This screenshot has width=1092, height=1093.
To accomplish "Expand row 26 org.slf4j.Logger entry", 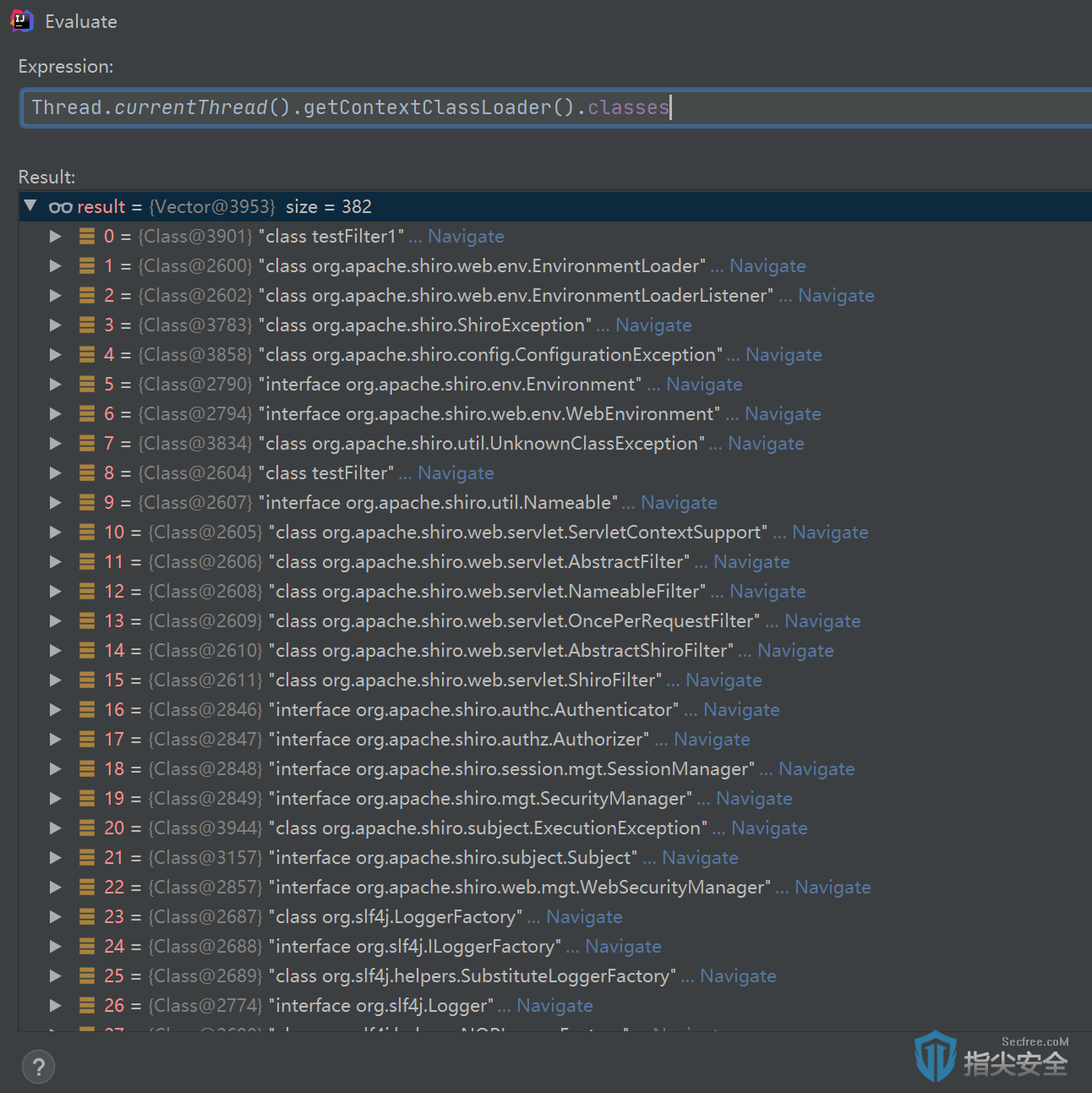I will coord(56,1006).
